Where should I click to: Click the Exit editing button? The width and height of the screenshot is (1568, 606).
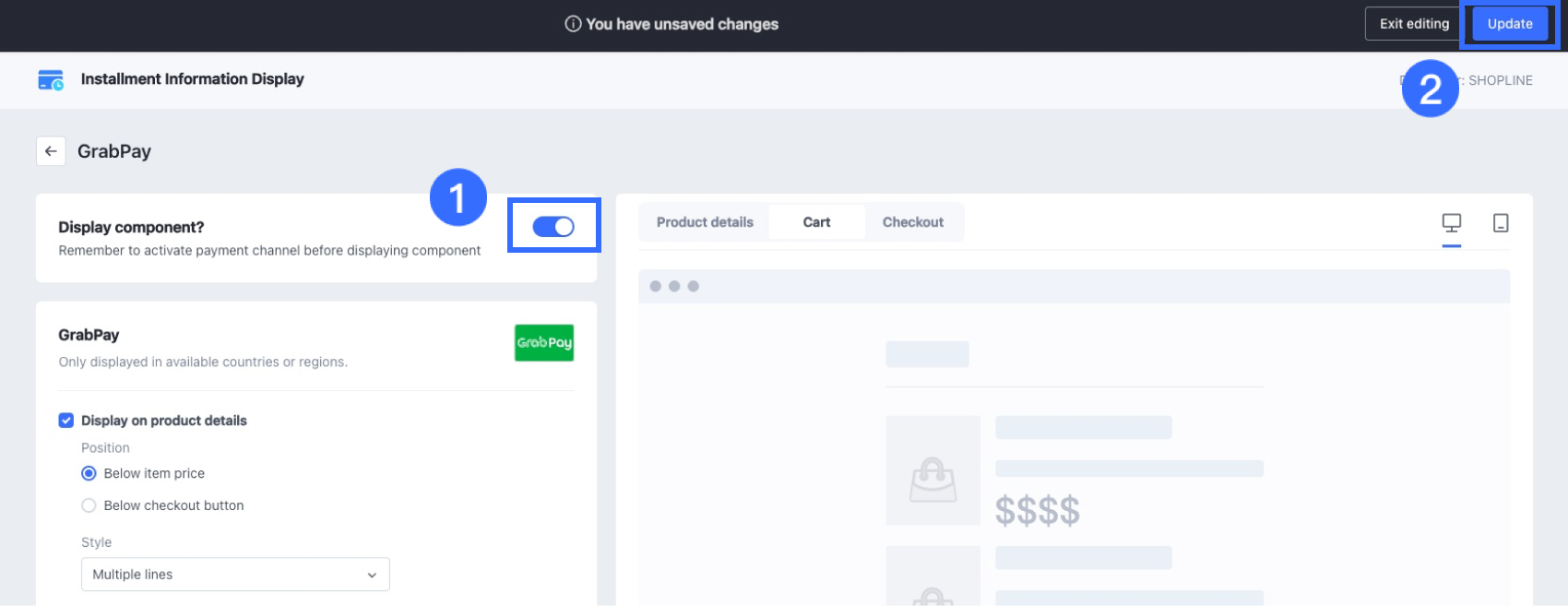tap(1414, 24)
